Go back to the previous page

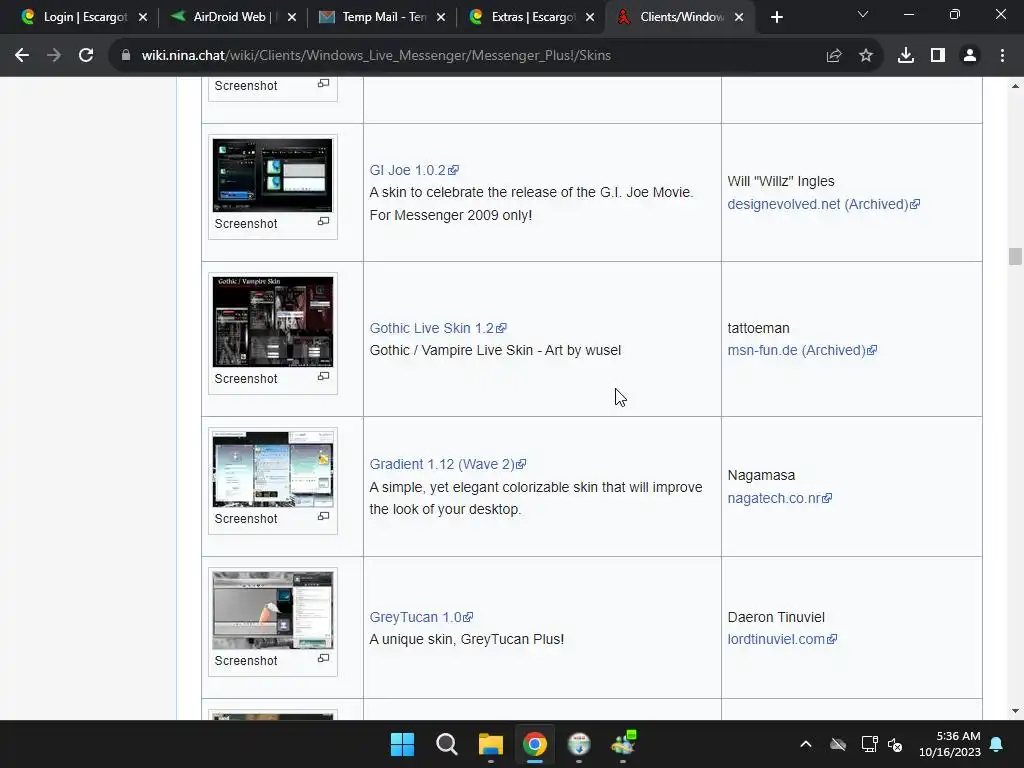[x=22, y=56]
